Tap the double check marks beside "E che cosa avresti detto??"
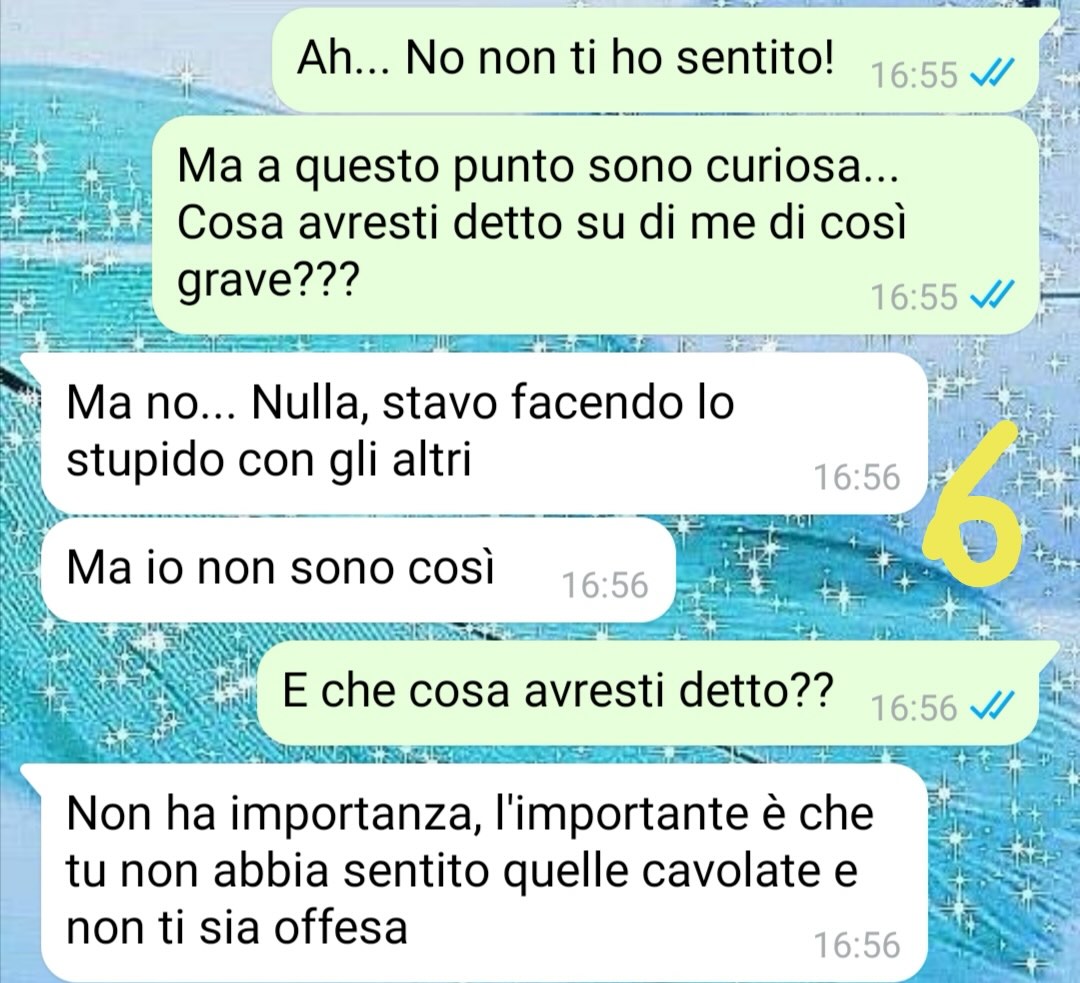Viewport: 1080px width, 983px height. click(x=992, y=707)
